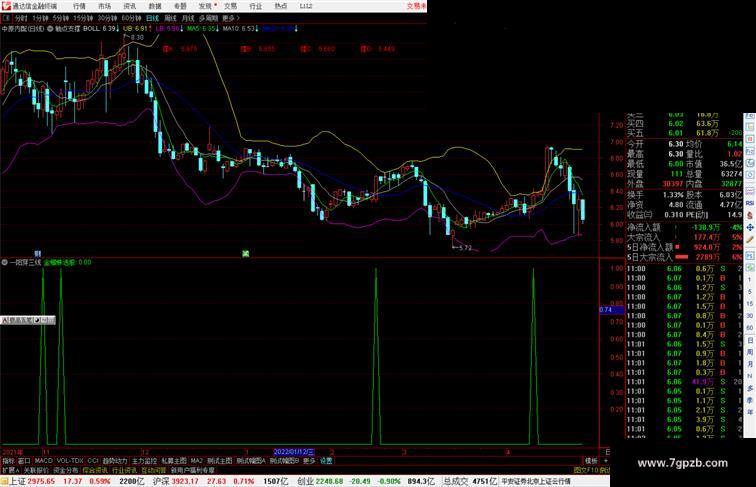The height and width of the screenshot is (487, 756).
Task: Switch chart to 30分钟 period
Action: coord(107,18)
